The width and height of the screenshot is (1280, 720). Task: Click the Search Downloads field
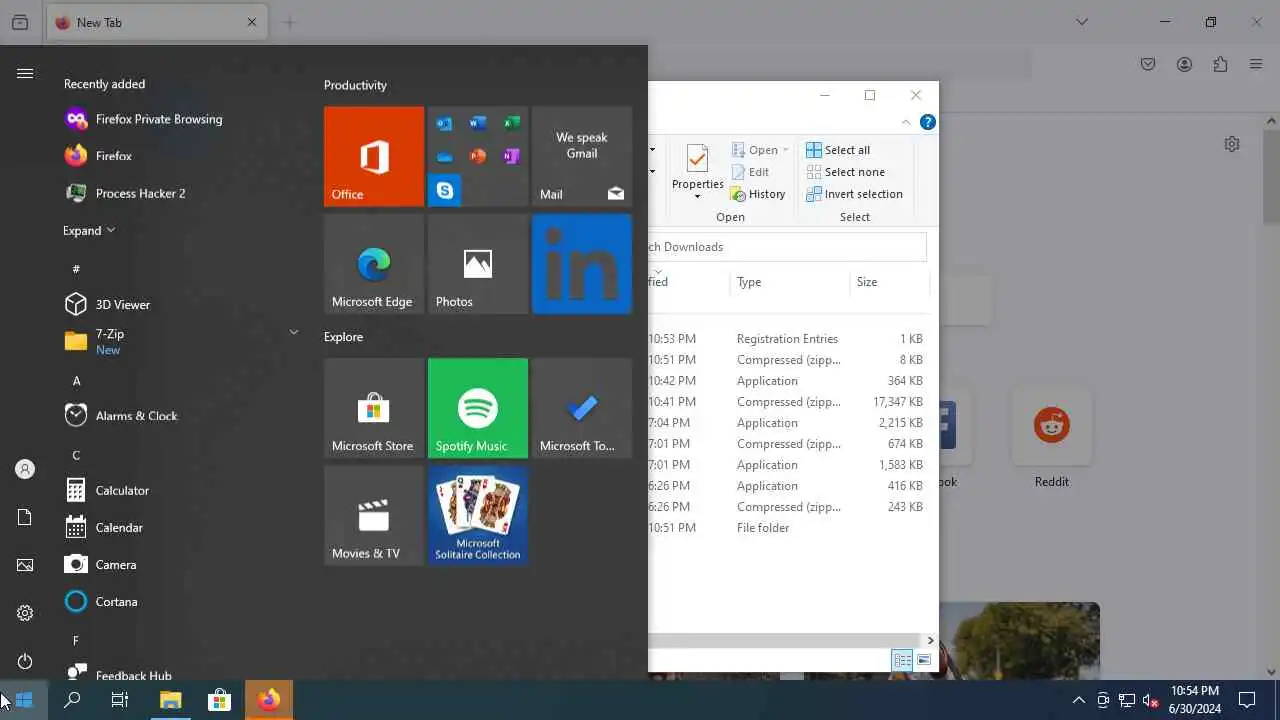click(x=787, y=247)
